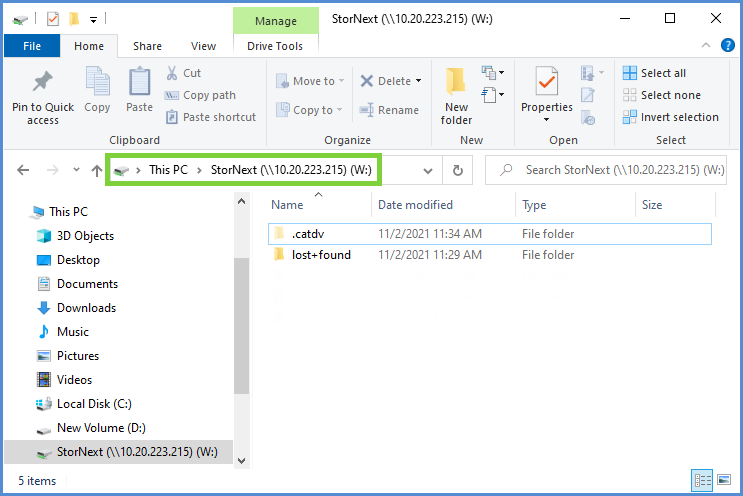The height and width of the screenshot is (496, 743).
Task: Open the Recent locations dropdown
Action: click(76, 170)
